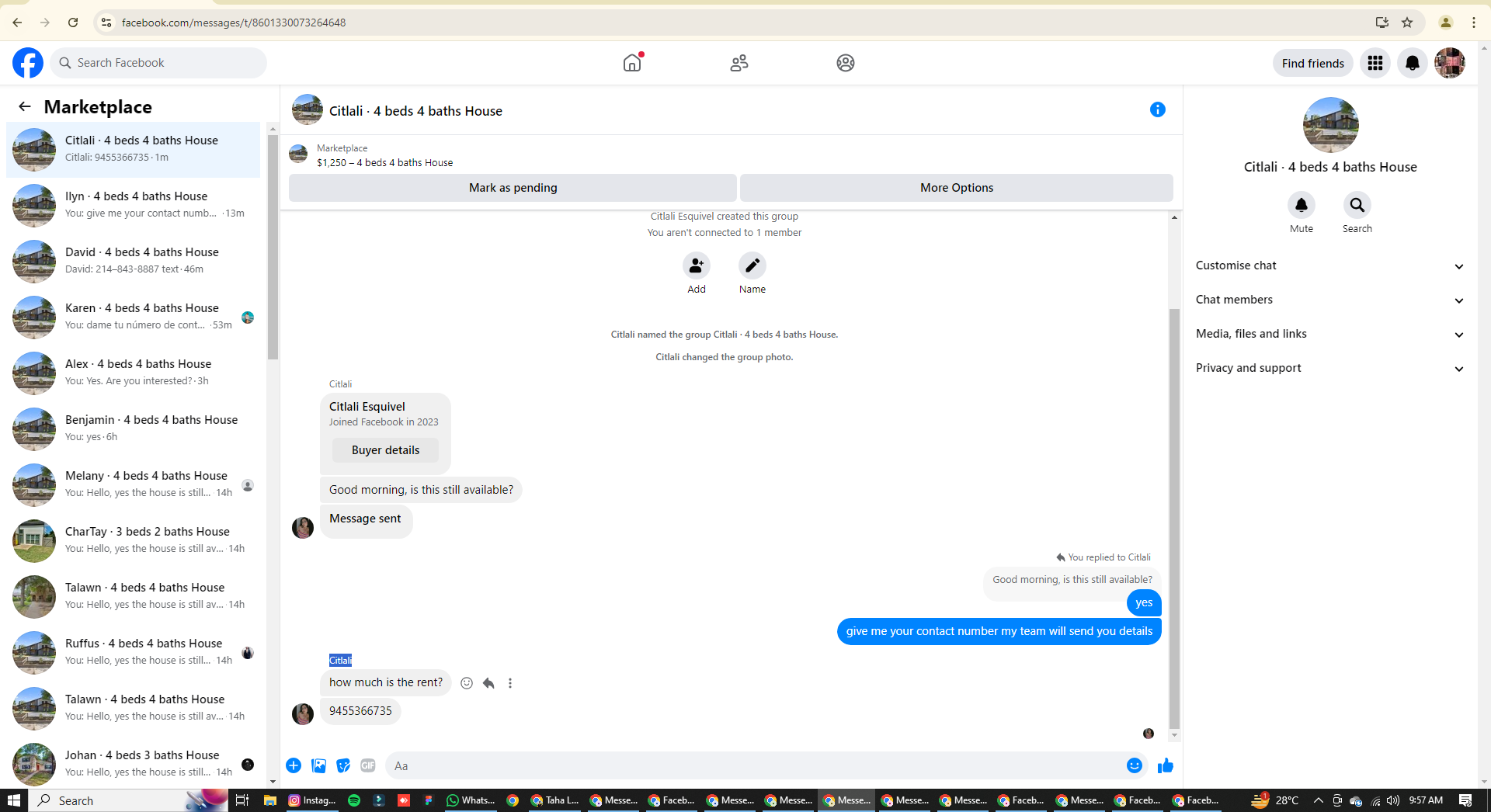React to the rent message with emoji

467,683
